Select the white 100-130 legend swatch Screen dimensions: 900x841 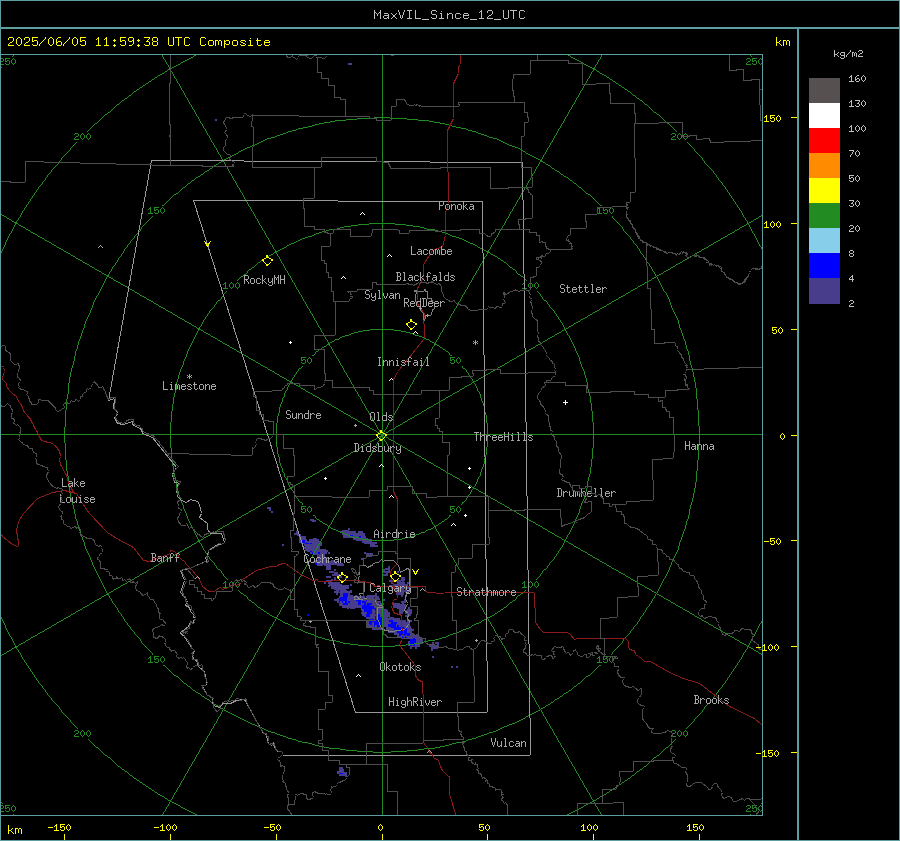[x=824, y=116]
